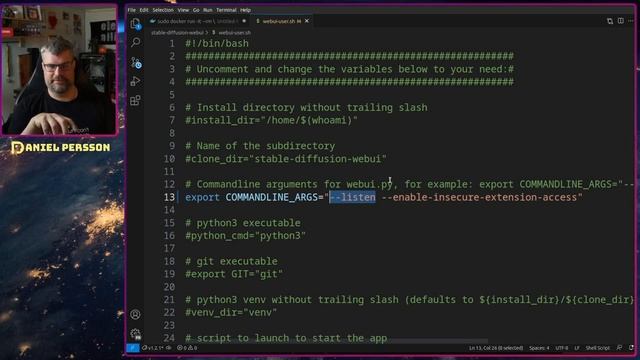This screenshot has height=360, width=640.
Task: Open the Terminal menu
Action: [226, 10]
